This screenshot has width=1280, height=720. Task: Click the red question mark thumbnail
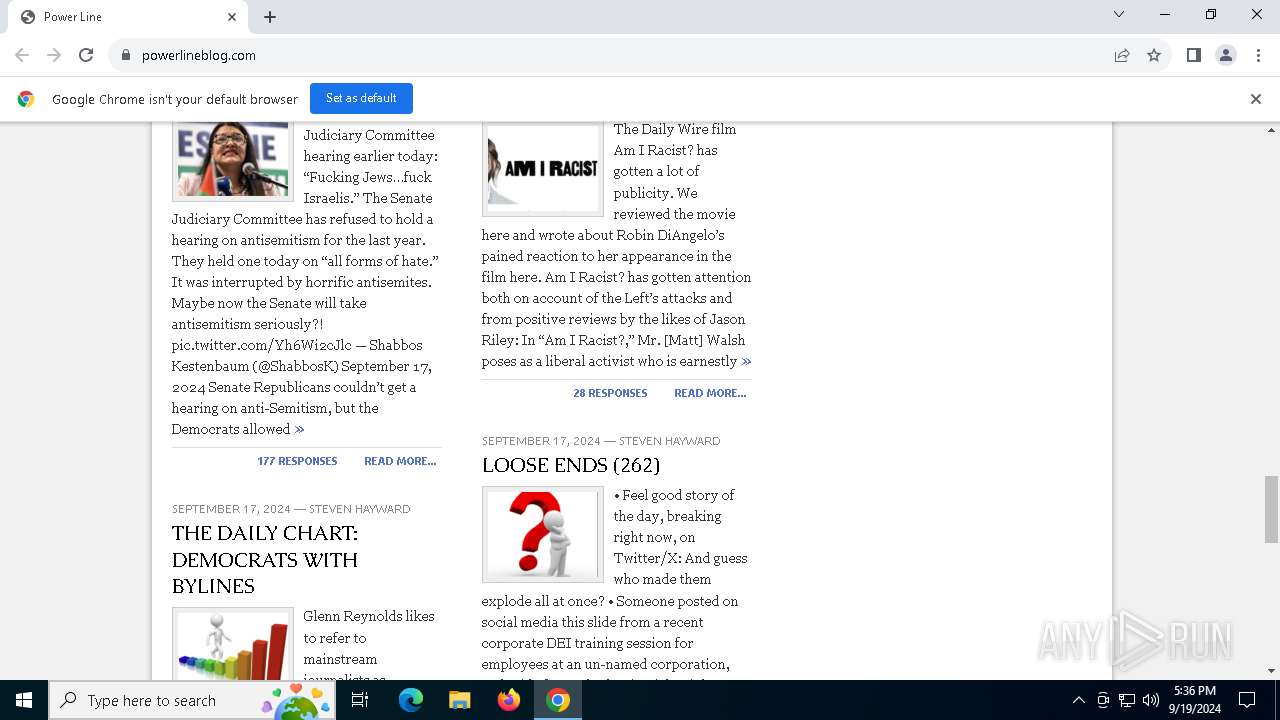pyautogui.click(x=543, y=535)
